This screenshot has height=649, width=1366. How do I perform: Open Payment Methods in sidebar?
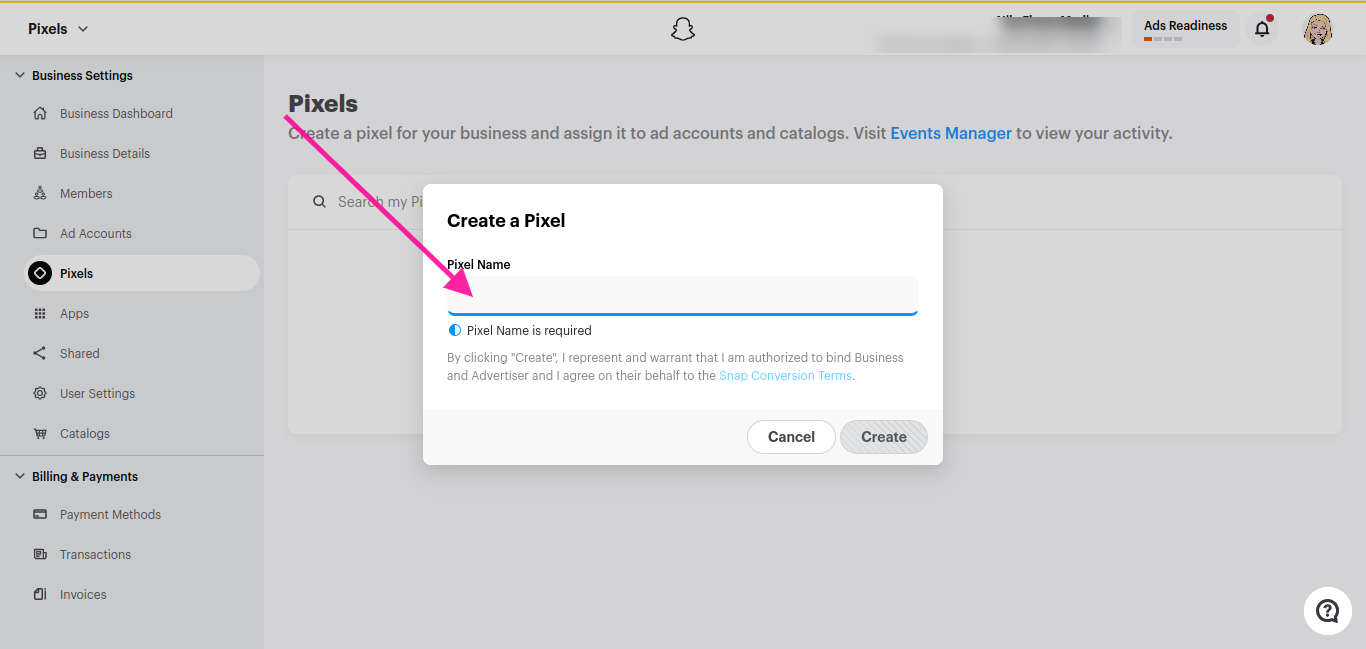click(110, 514)
